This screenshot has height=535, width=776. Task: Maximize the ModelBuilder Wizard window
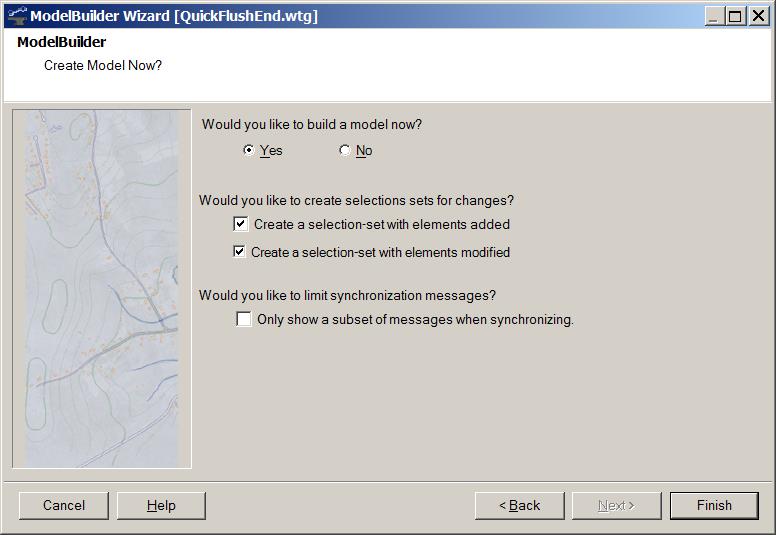click(x=735, y=16)
